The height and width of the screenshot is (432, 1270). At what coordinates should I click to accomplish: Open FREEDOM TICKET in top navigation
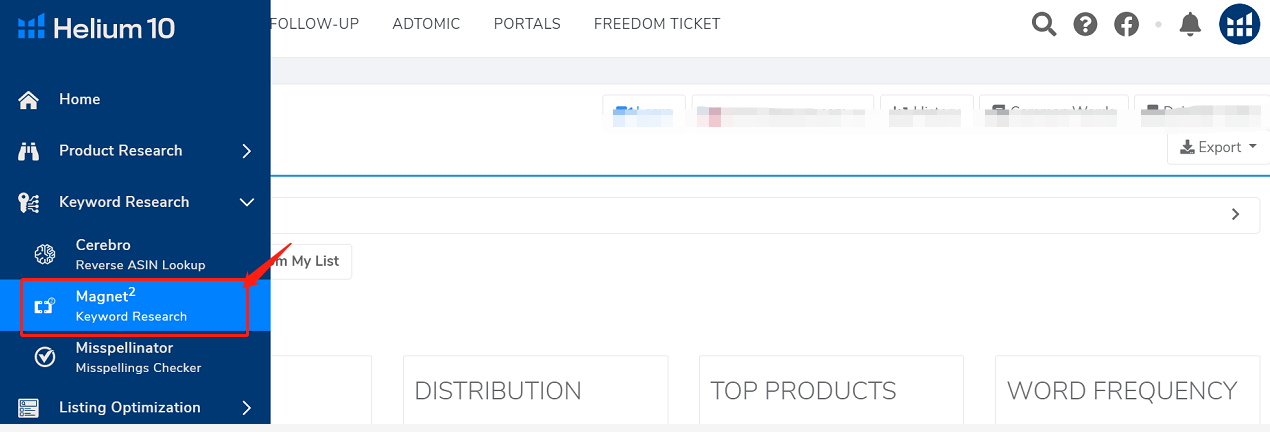(x=656, y=24)
